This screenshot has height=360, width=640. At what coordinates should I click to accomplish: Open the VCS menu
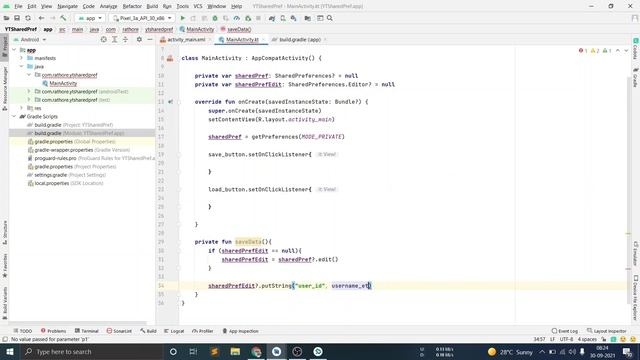198,6
